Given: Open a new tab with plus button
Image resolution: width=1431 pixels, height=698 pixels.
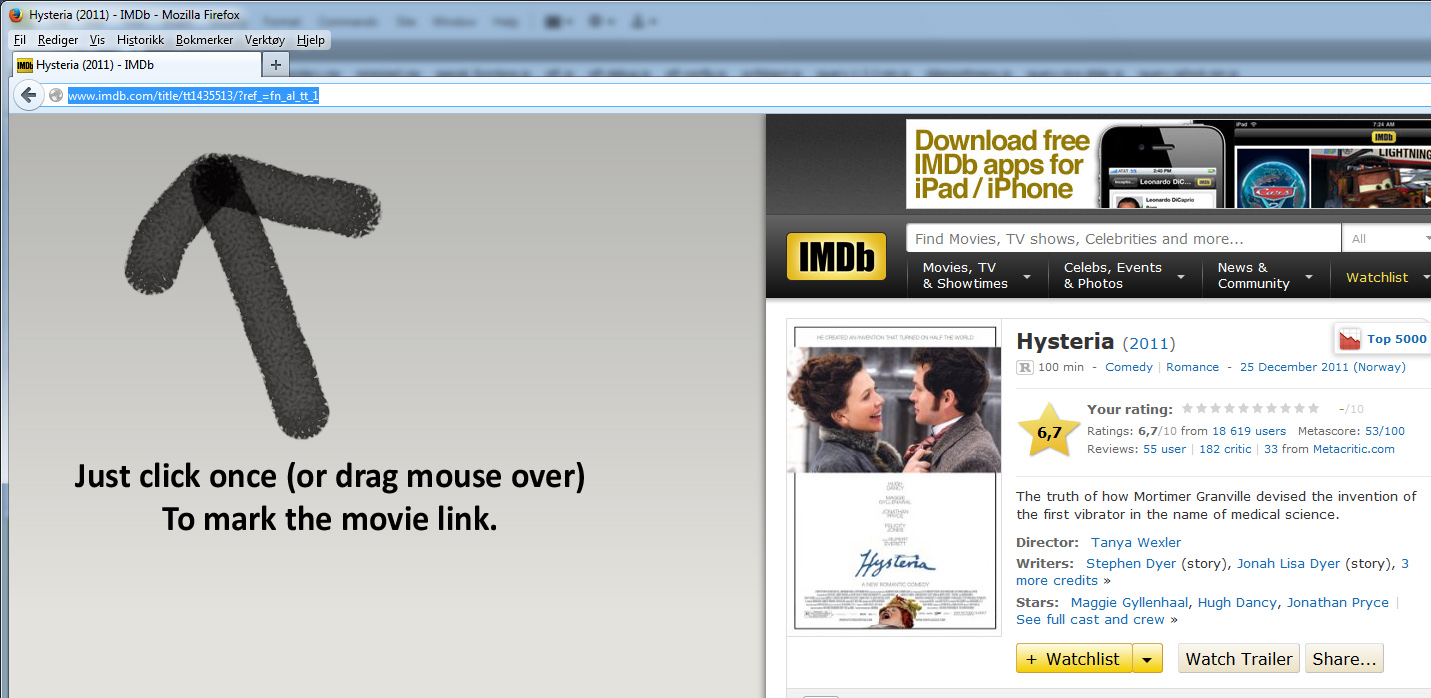Looking at the screenshot, I should click(x=276, y=65).
